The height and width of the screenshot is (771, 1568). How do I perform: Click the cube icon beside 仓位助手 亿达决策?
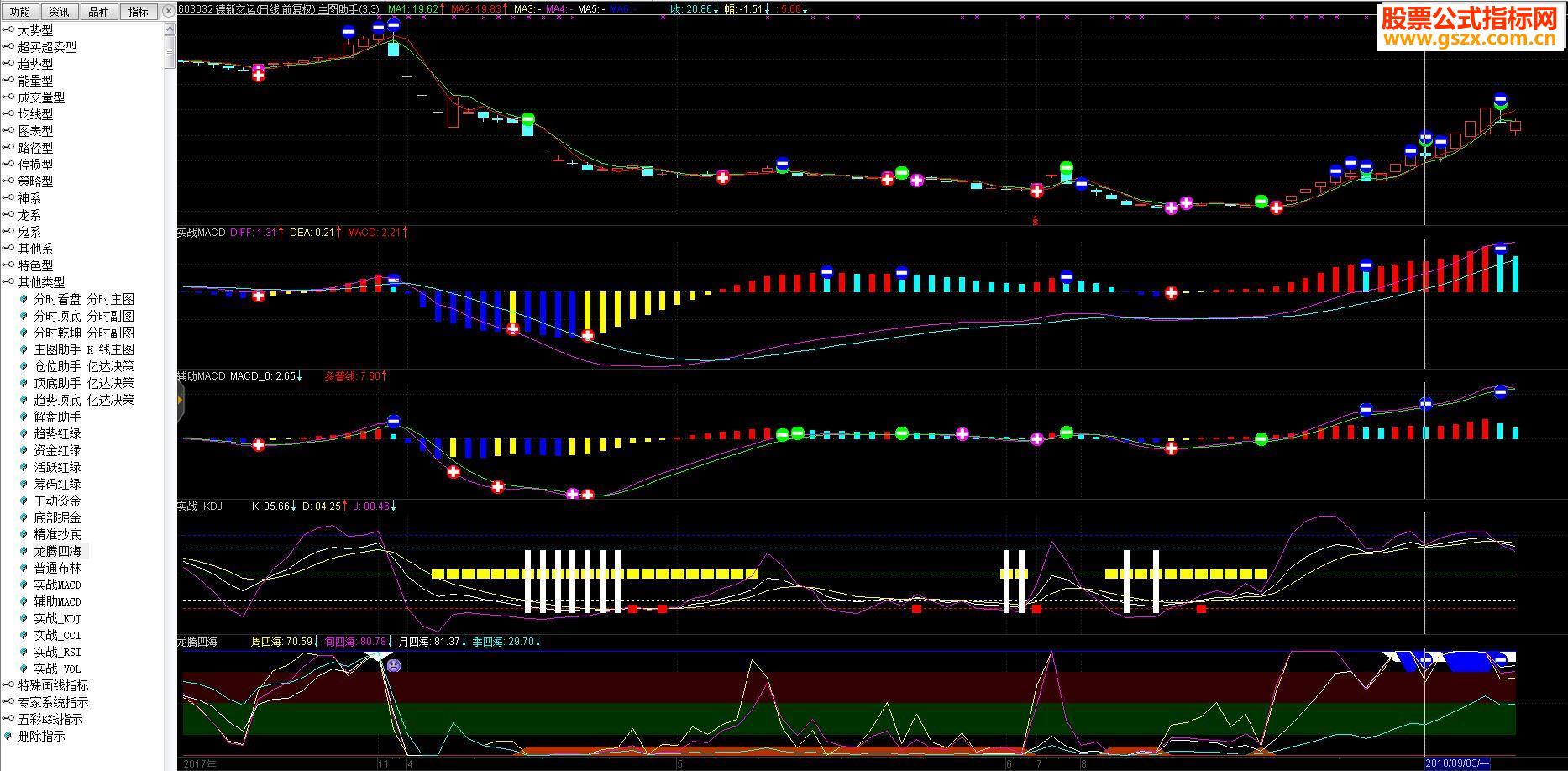24,366
